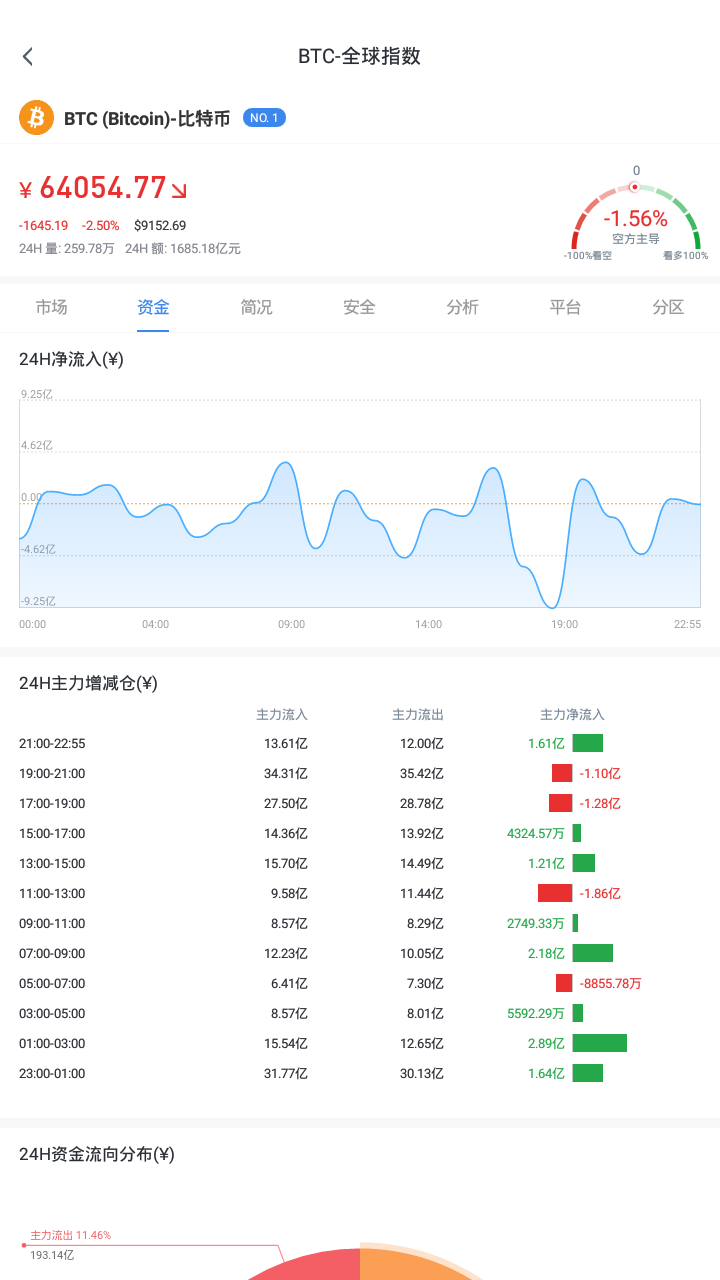Tap the 24H 额: 1685.18亿元 text
This screenshot has width=720, height=1280.
pos(183,249)
